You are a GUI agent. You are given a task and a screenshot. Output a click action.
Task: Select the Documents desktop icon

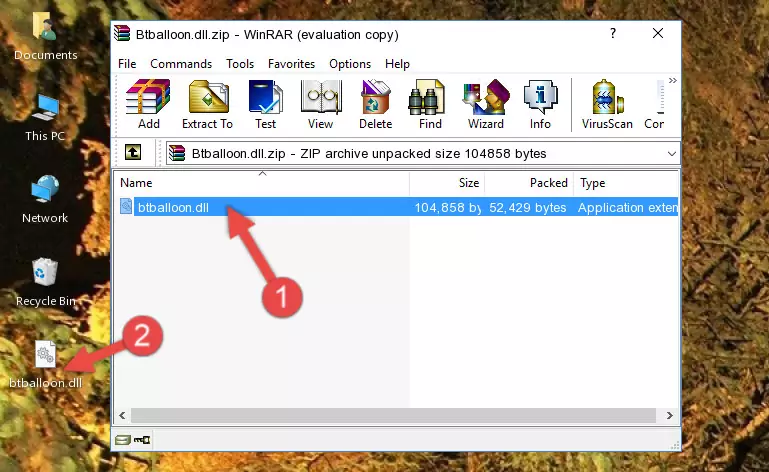45,37
